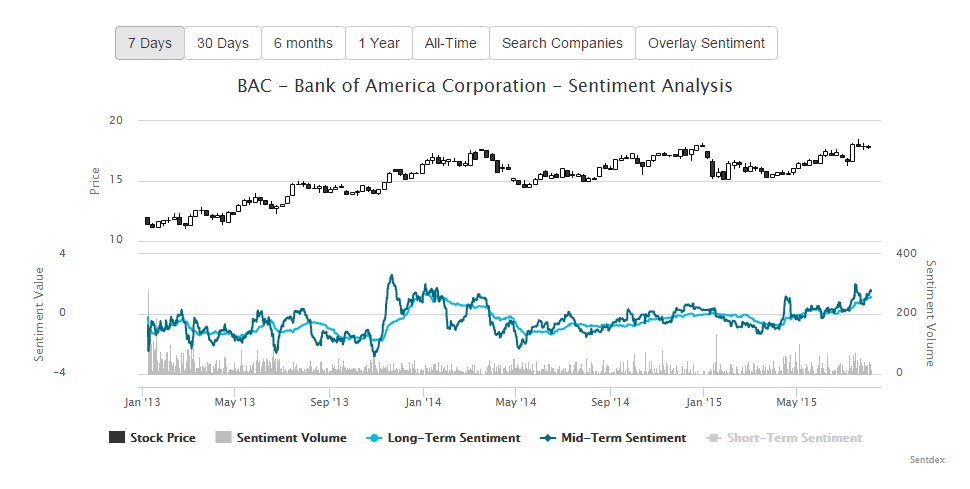Click the Jan '14 x-axis marker
The image size is (970, 489).
point(424,402)
